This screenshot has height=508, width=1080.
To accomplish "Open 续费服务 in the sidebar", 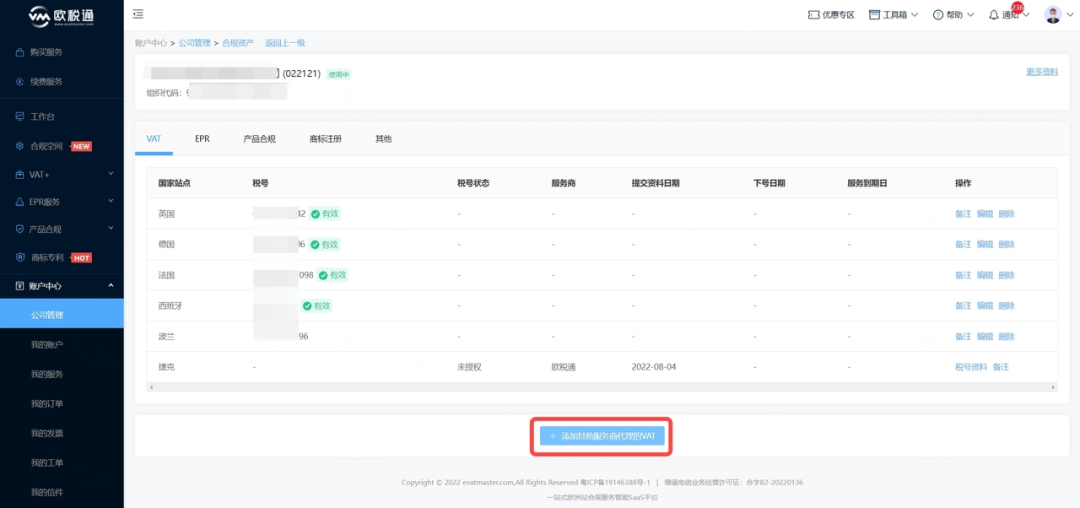I will 46,82.
